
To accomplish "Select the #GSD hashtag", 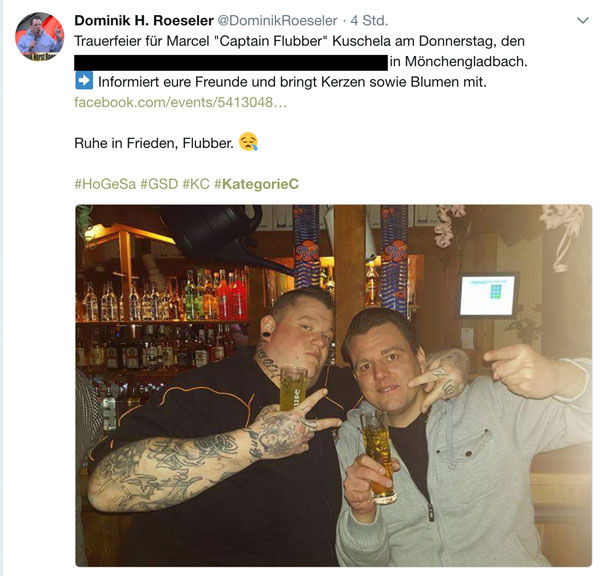I will point(159,184).
